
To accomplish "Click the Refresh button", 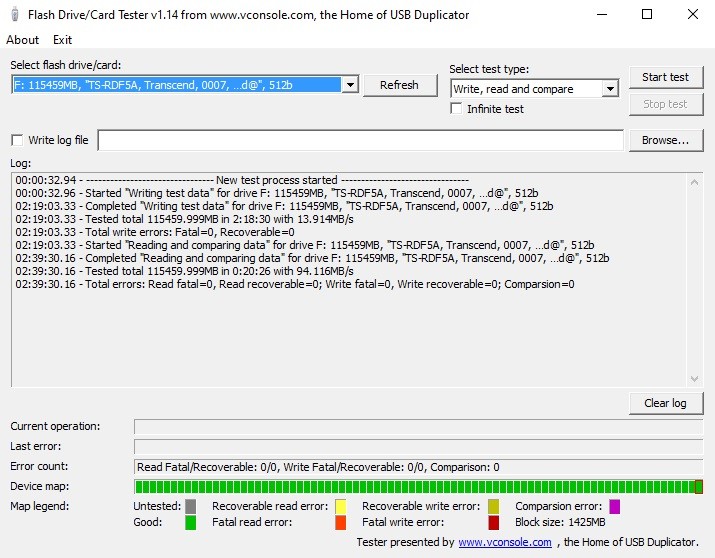I will pyautogui.click(x=399, y=85).
